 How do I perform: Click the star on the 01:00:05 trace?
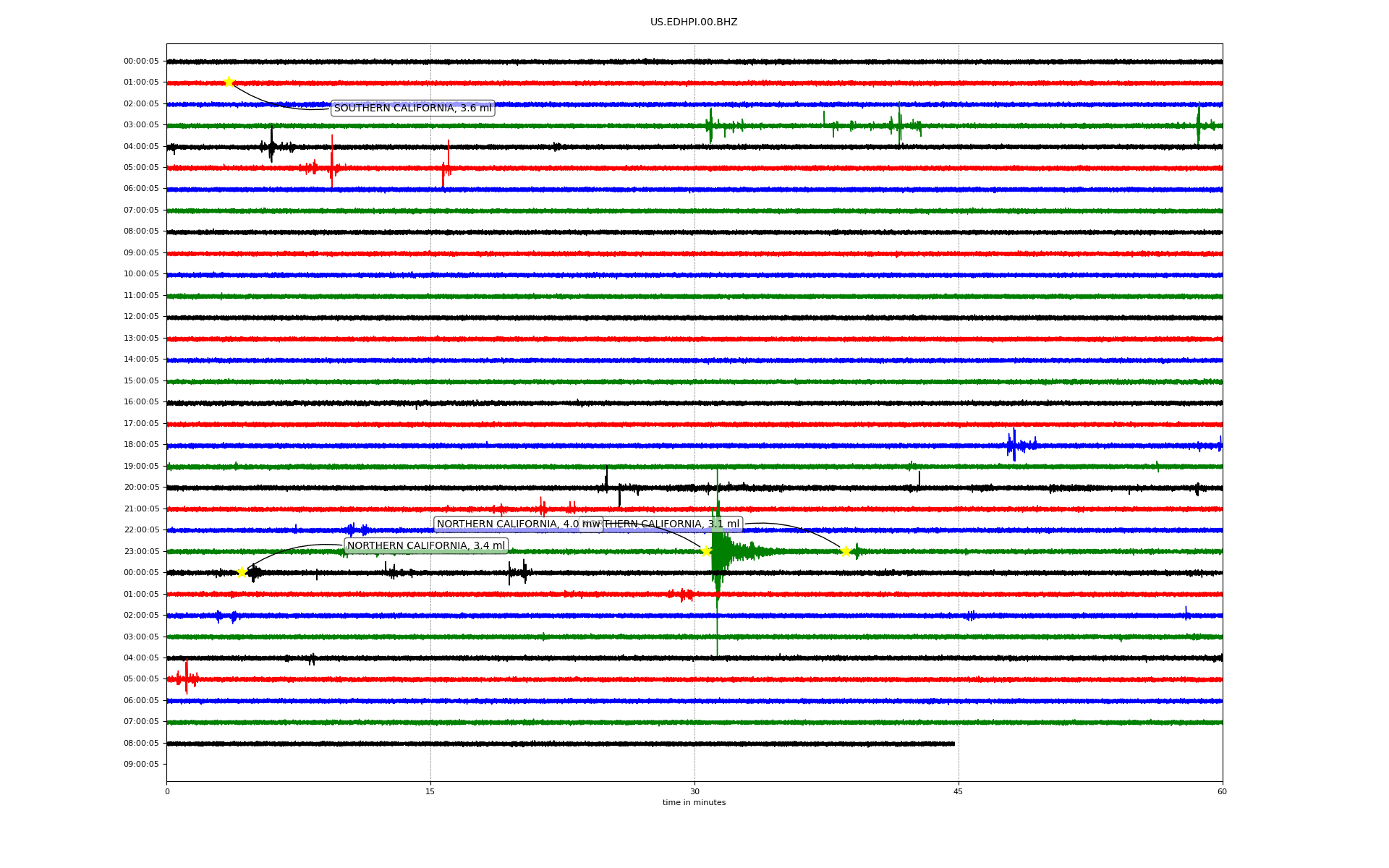[x=229, y=82]
